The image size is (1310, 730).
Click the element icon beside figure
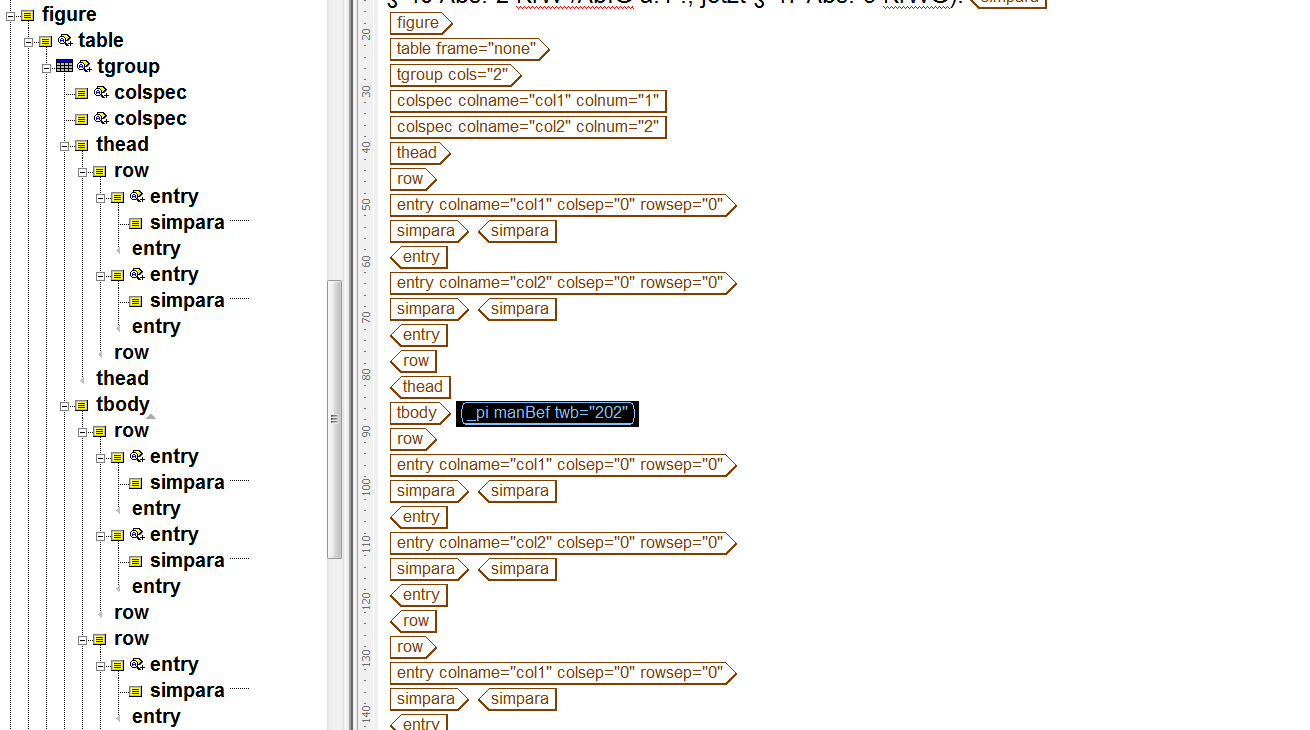click(25, 14)
